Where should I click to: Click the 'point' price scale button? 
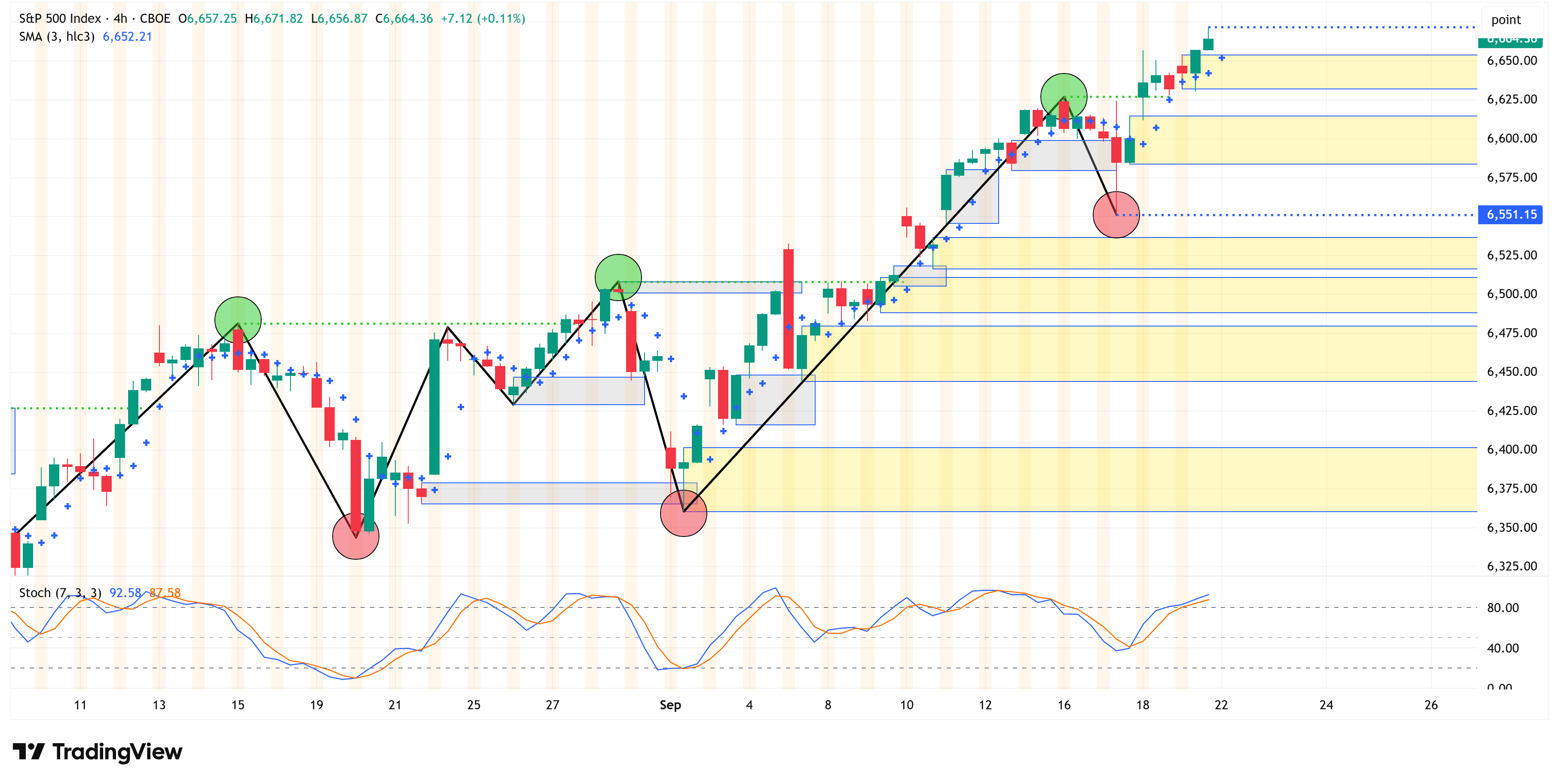coord(1506,20)
